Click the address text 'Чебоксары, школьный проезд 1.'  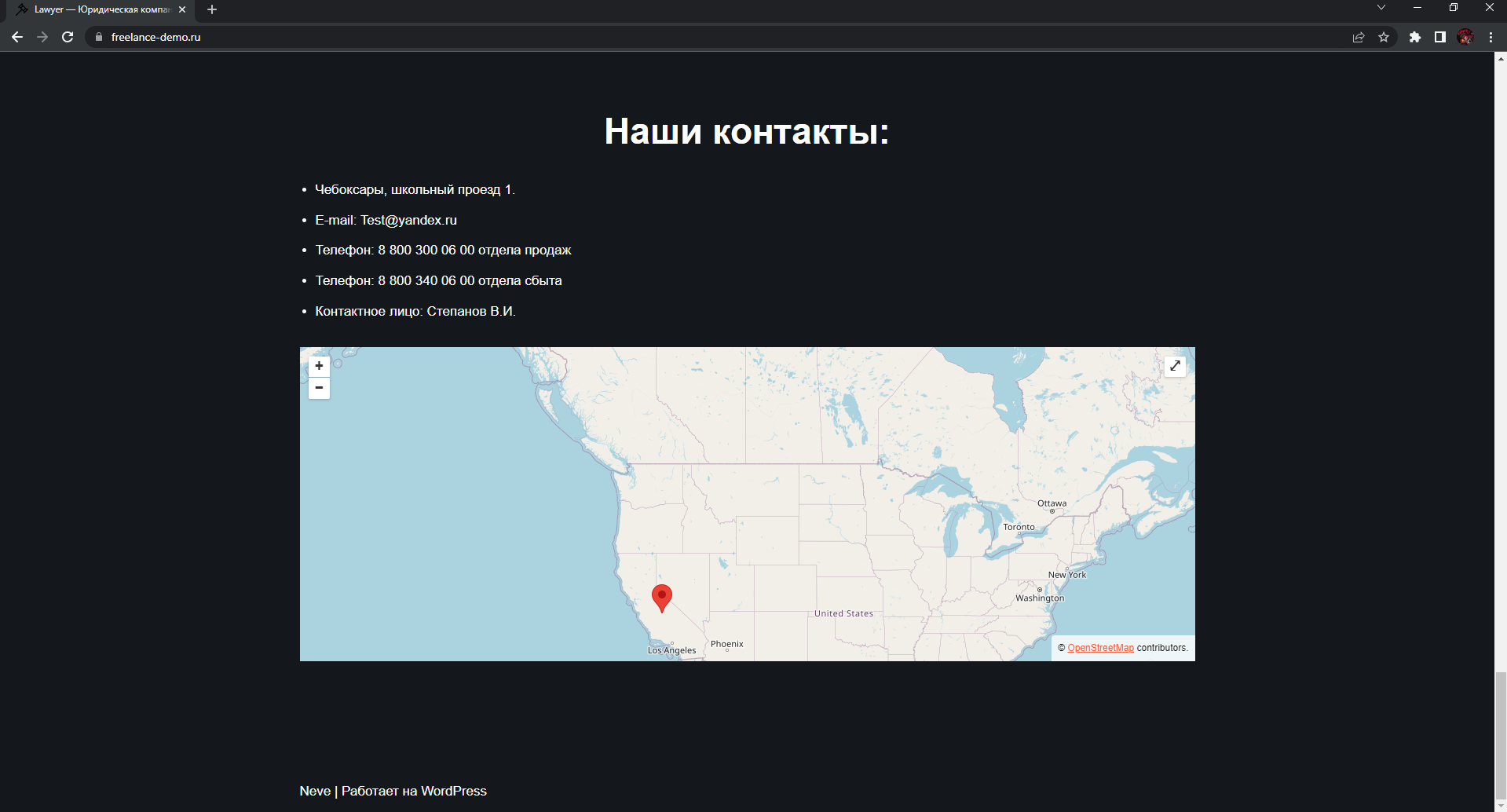(x=415, y=189)
